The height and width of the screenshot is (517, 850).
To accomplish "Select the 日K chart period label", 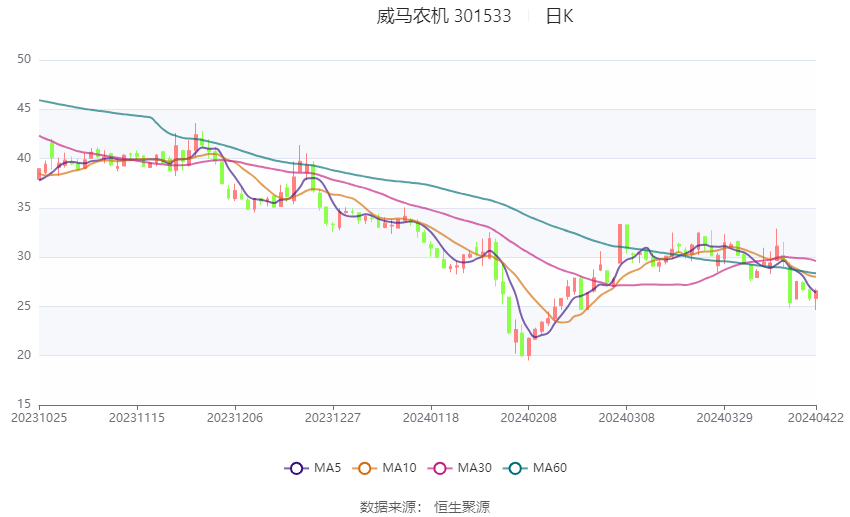I will [559, 16].
